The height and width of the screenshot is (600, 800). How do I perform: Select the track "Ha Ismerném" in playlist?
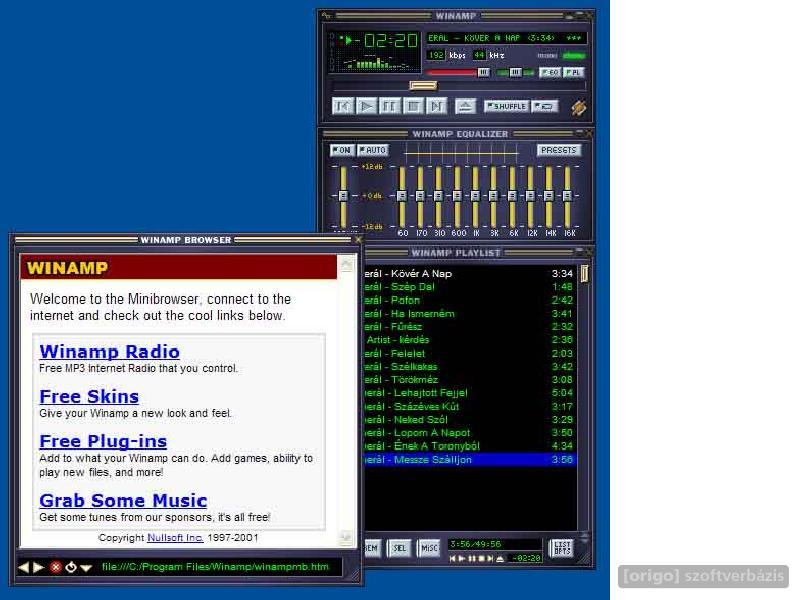click(469, 313)
